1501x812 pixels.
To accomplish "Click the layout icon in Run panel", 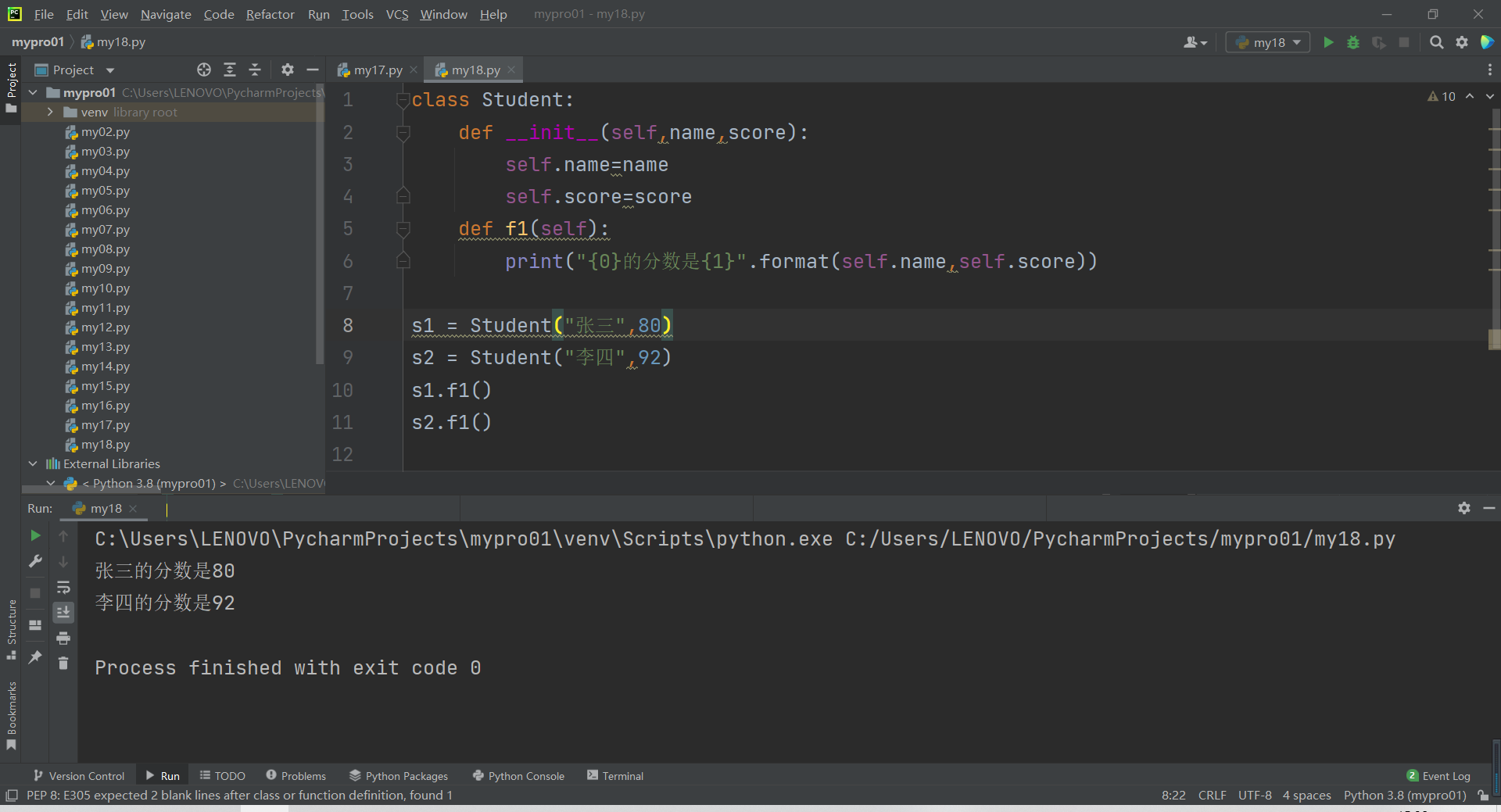I will [35, 625].
